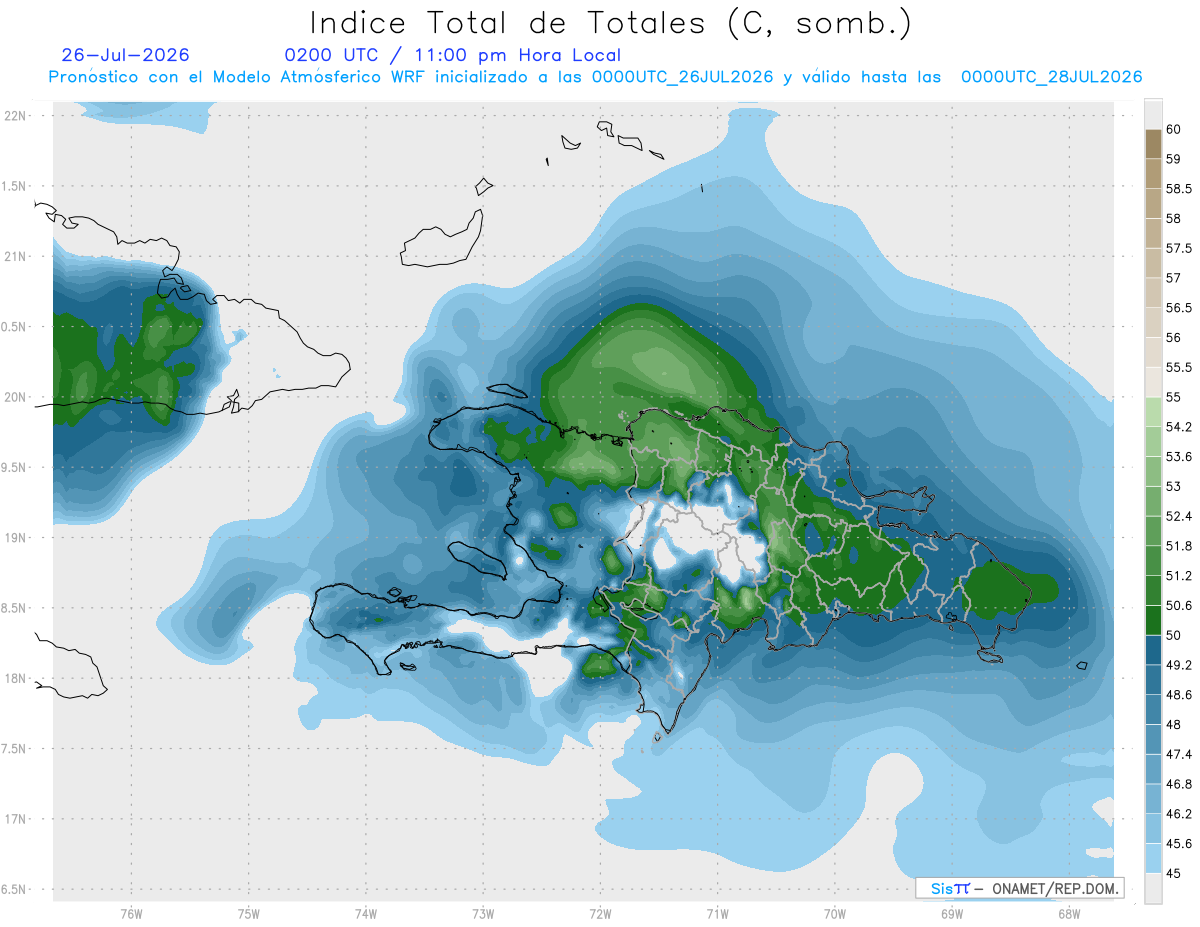Click the legend value 49.2

tap(1180, 665)
